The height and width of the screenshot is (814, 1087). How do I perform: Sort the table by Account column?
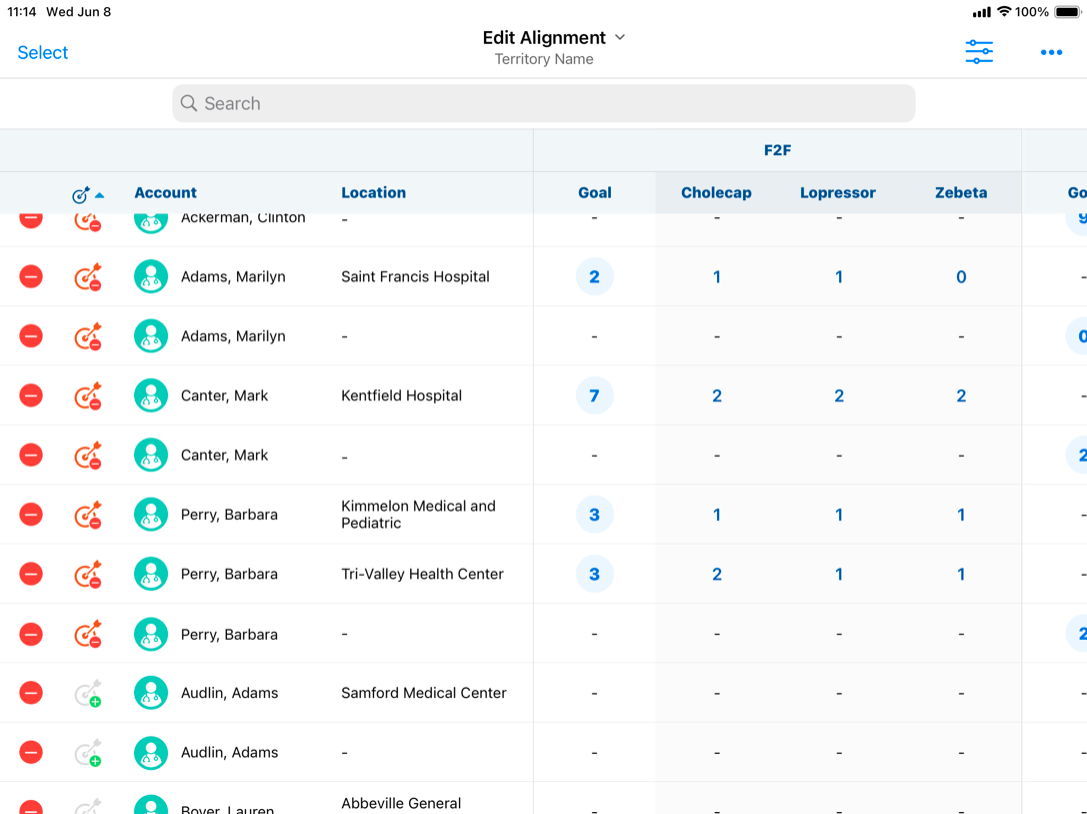coord(165,193)
